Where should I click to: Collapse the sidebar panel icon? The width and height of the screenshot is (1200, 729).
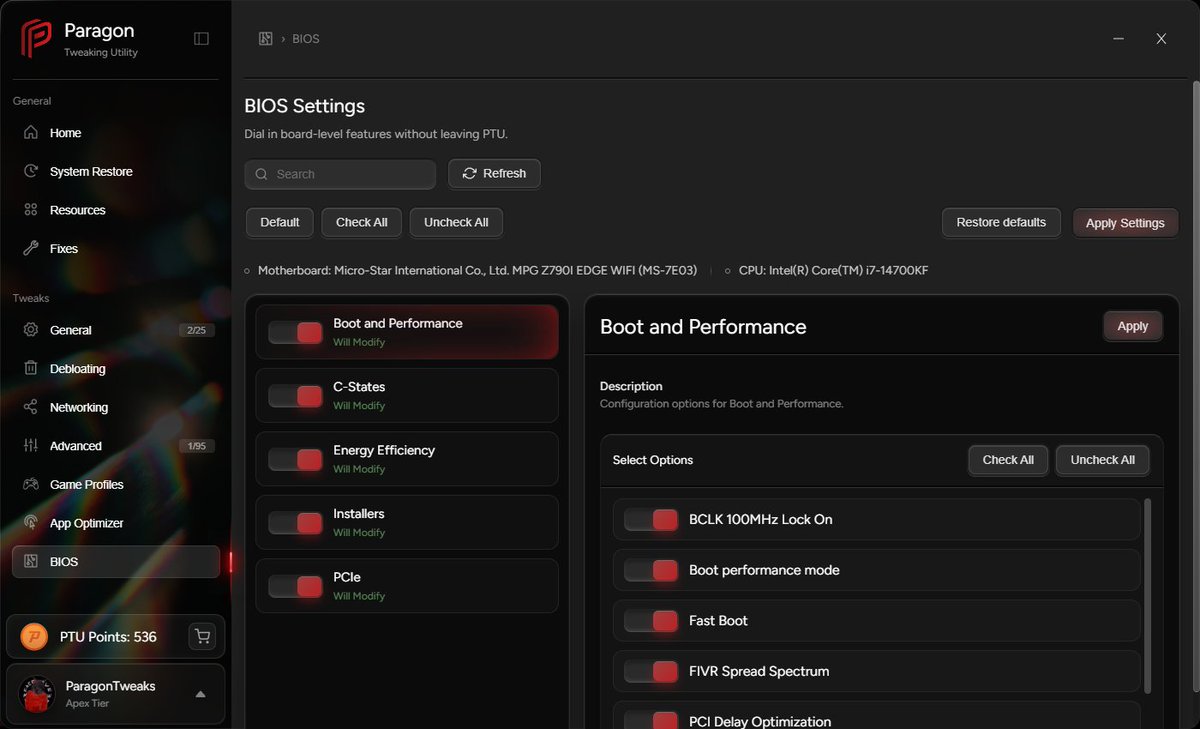pos(201,39)
